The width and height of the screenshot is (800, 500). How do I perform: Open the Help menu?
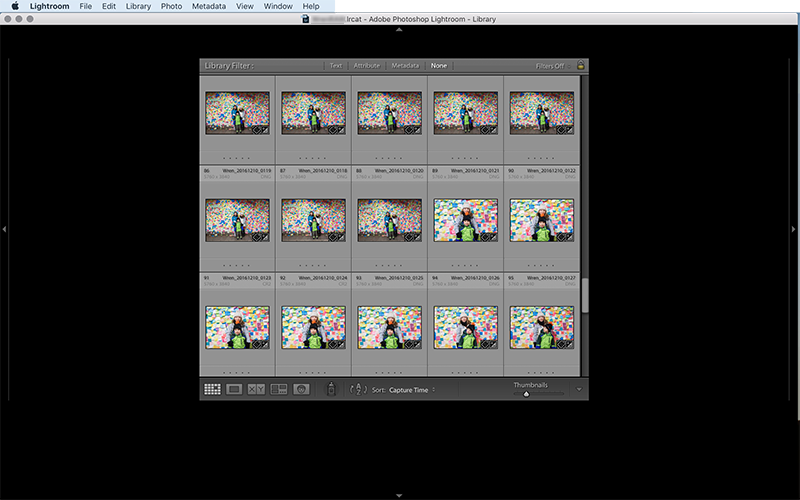tap(311, 6)
